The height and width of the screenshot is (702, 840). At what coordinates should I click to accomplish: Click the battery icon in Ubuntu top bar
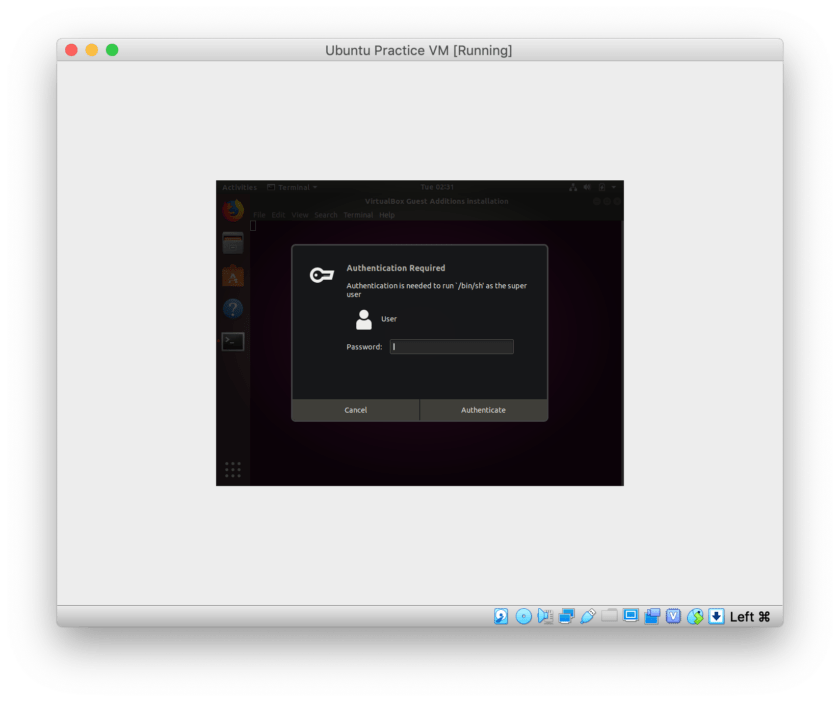click(x=602, y=187)
